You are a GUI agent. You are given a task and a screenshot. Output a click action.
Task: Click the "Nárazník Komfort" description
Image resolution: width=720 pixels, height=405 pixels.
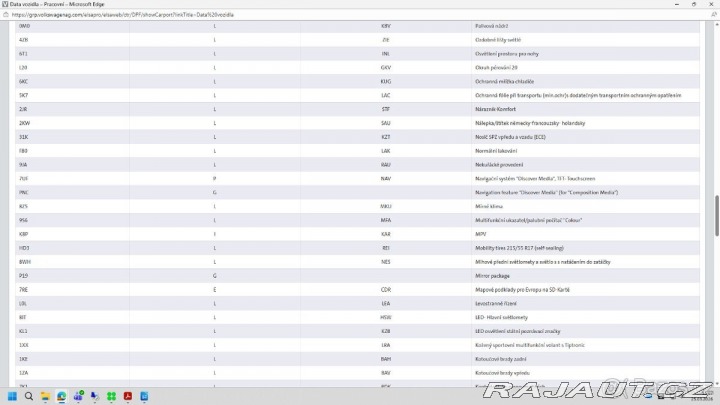click(495, 108)
